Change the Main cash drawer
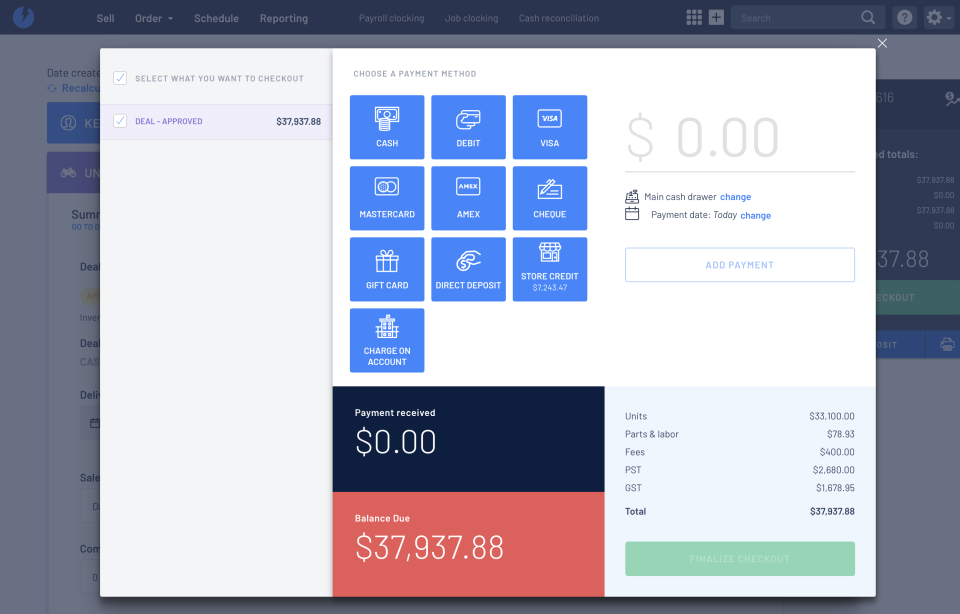Image resolution: width=960 pixels, height=614 pixels. (735, 196)
